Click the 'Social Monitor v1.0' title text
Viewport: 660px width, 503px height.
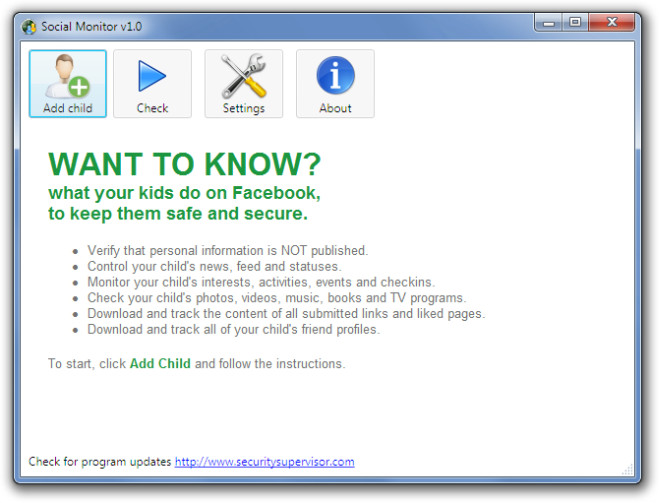pos(91,27)
